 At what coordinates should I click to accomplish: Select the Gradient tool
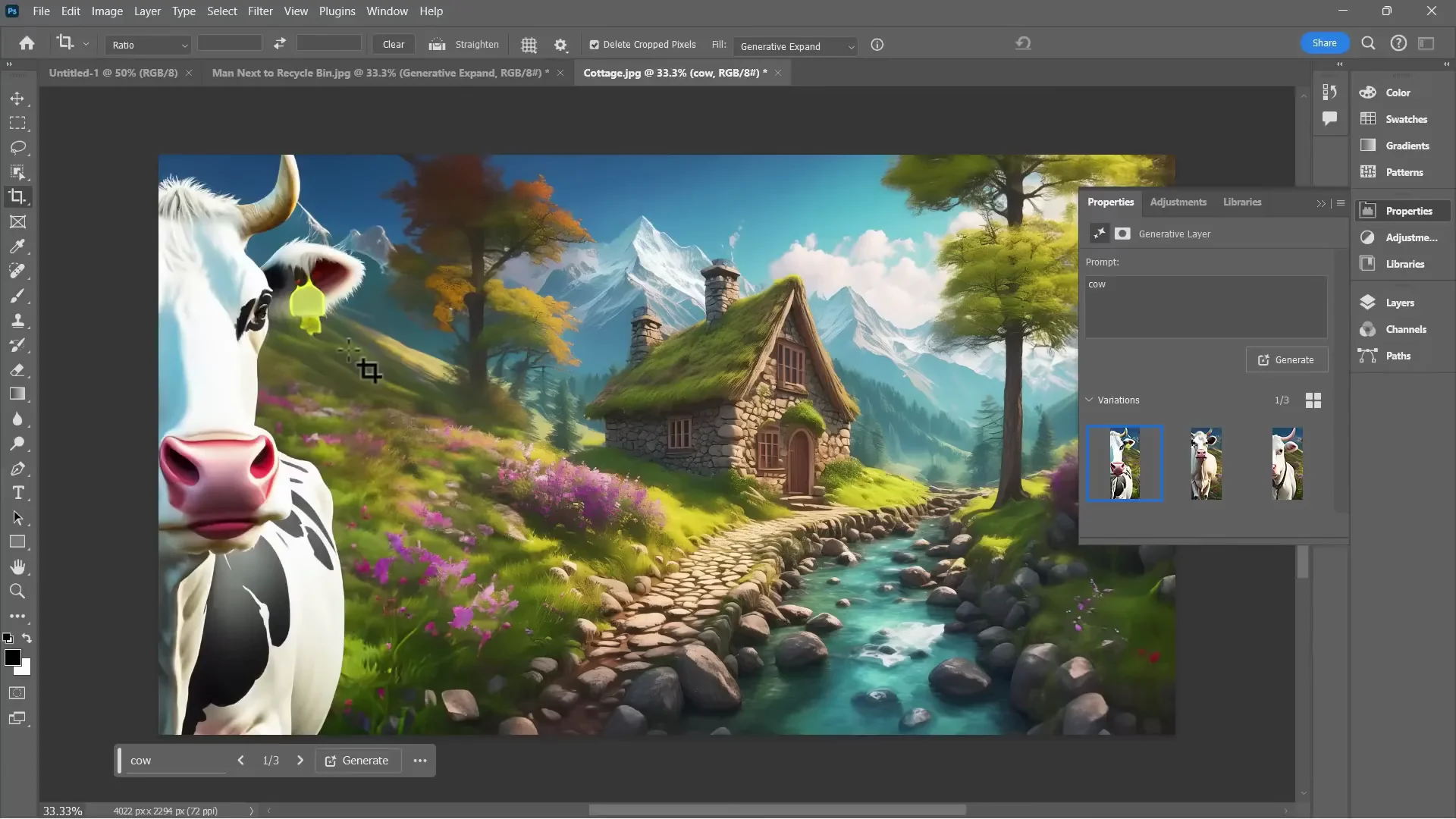tap(18, 394)
